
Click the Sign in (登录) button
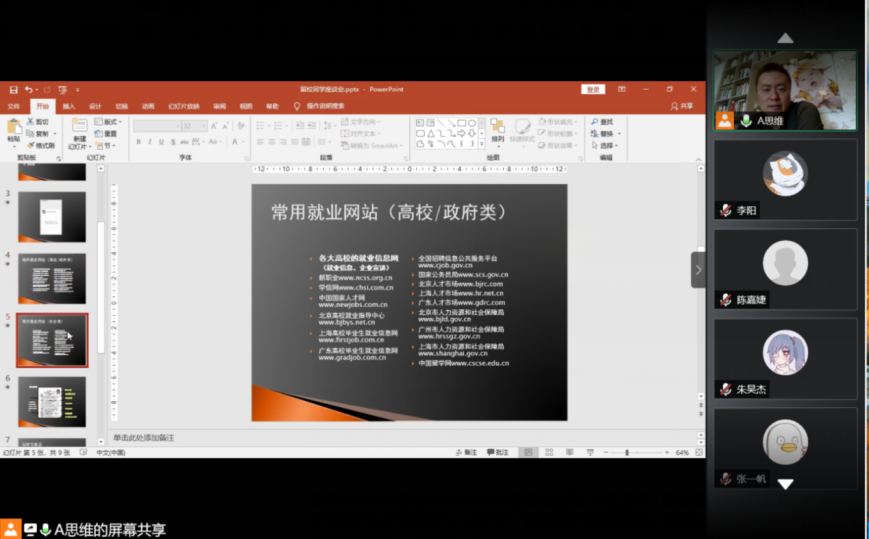pyautogui.click(x=593, y=90)
